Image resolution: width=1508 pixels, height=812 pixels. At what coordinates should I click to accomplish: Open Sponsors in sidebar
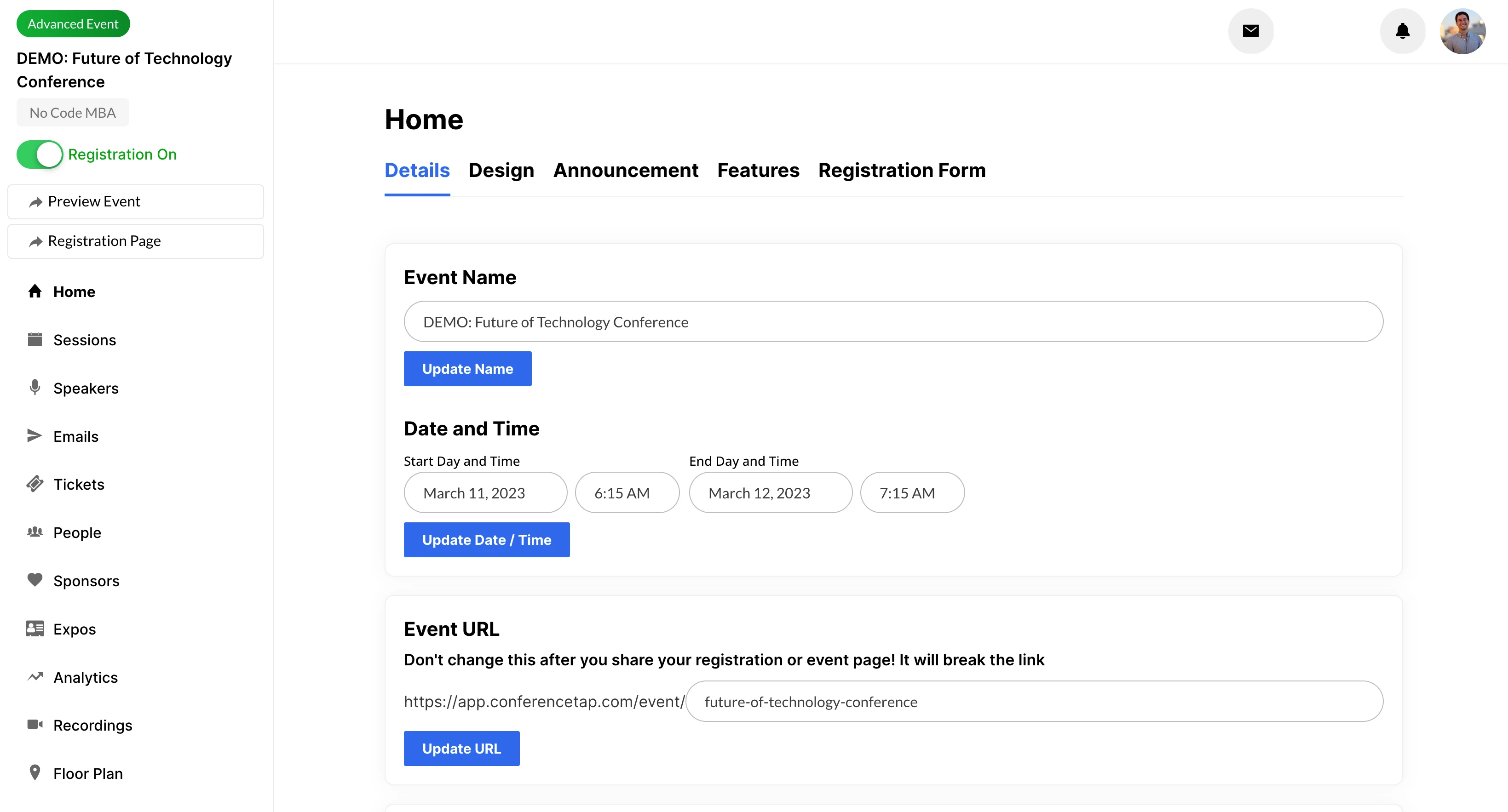86,581
